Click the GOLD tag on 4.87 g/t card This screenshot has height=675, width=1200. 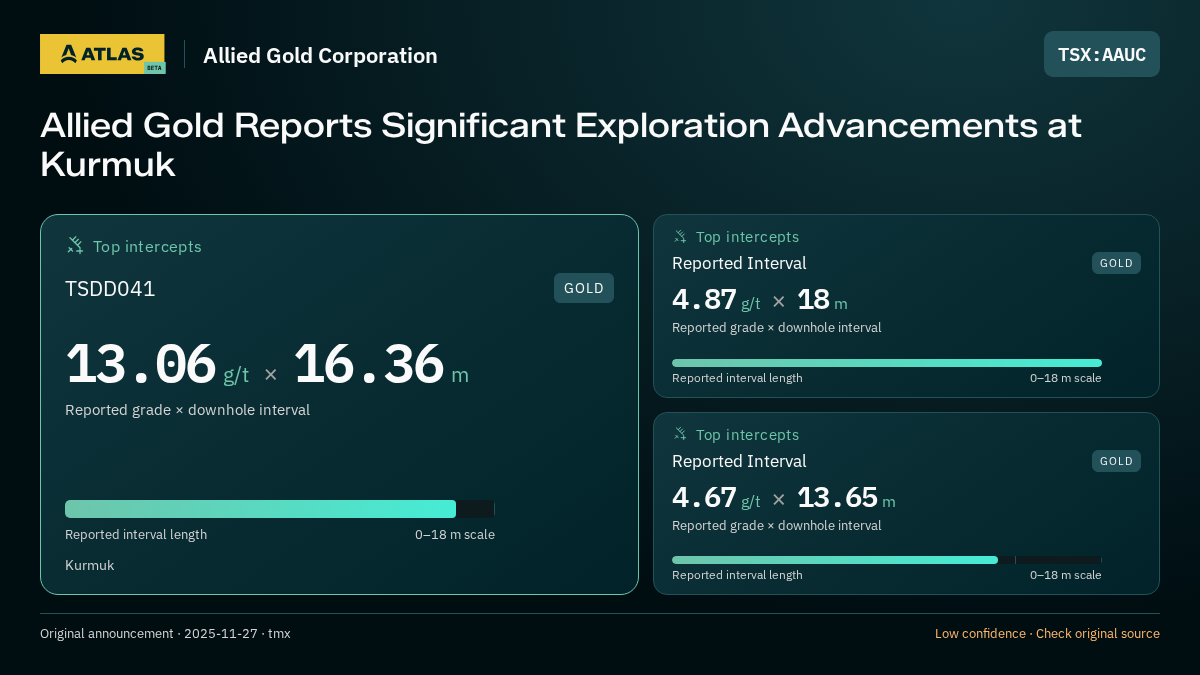tap(1116, 263)
